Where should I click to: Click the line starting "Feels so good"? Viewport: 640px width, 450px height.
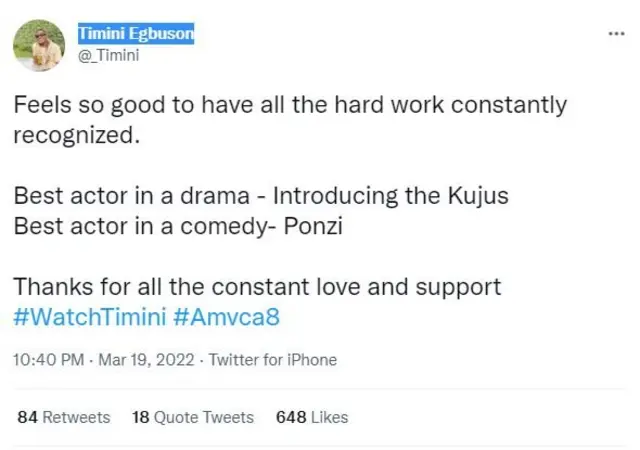[x=290, y=105]
